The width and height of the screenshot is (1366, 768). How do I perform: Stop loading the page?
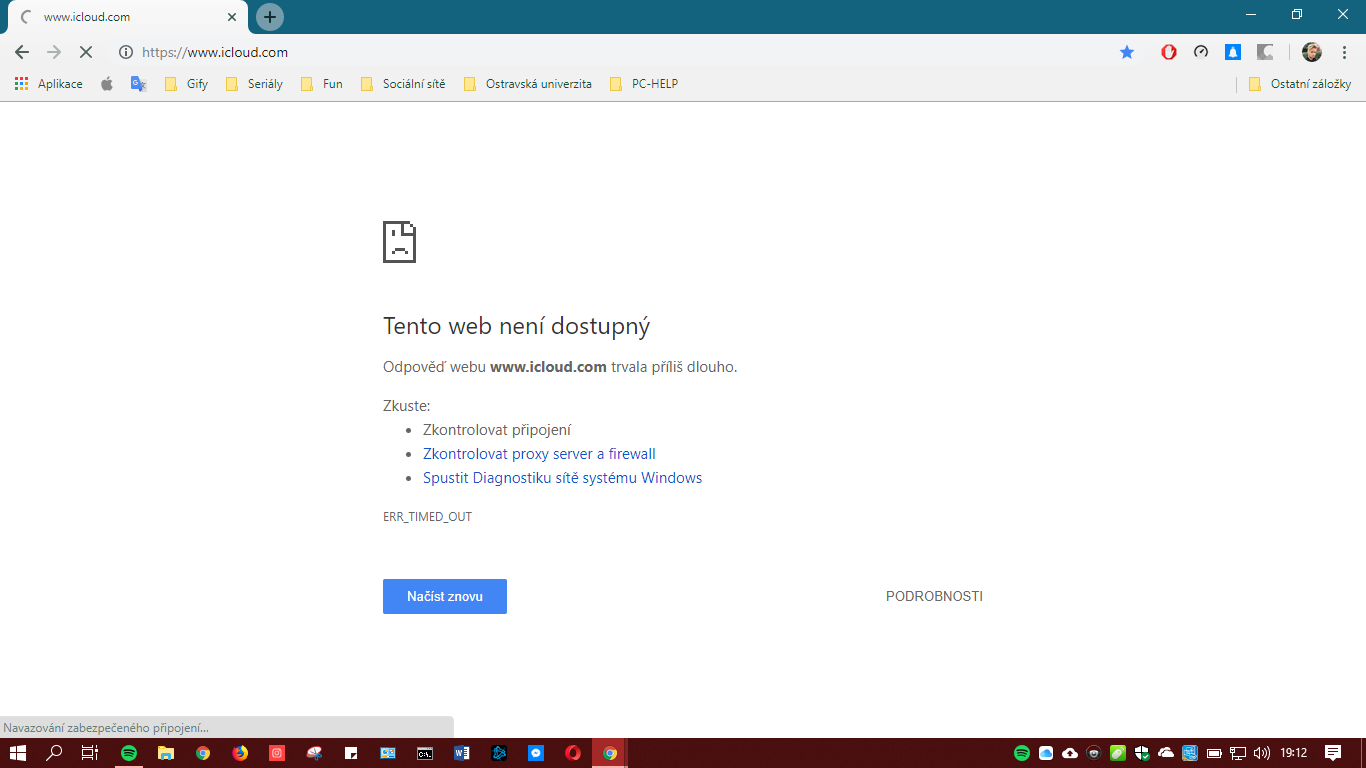(x=86, y=52)
